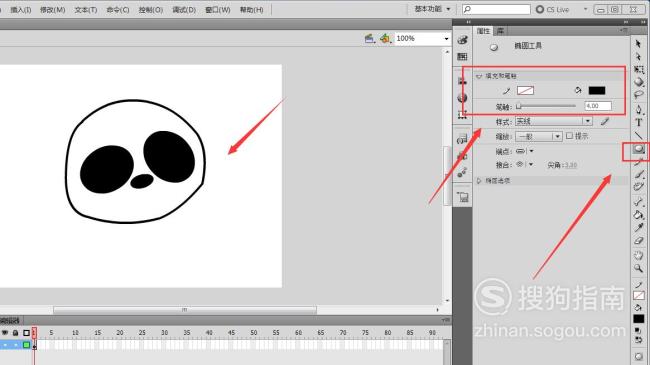The width and height of the screenshot is (650, 365).
Task: Click black fill color swatch in properties
Action: pos(597,90)
